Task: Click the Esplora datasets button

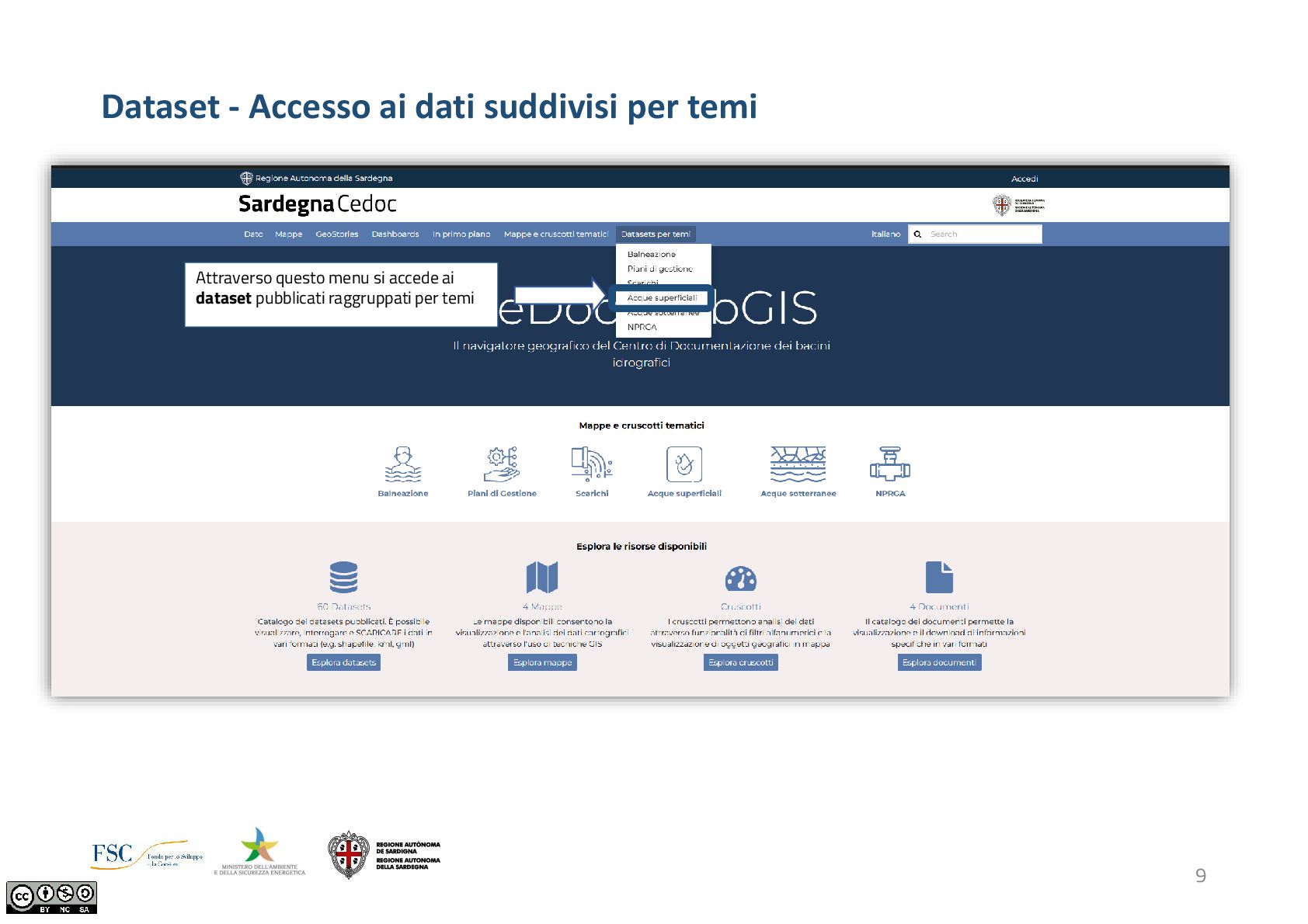Action: point(343,662)
